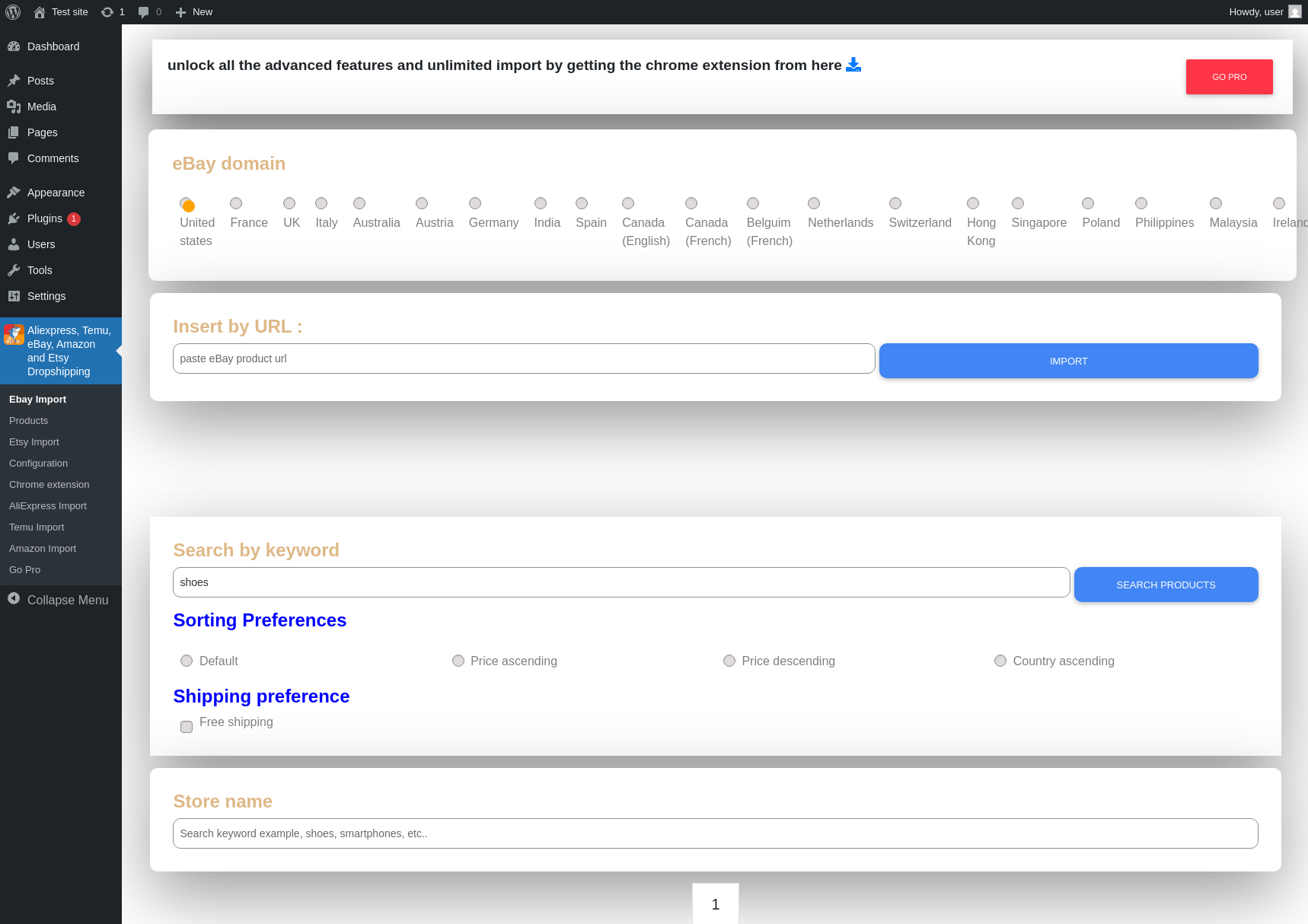Open Etsy Import submenu item

tap(61, 442)
